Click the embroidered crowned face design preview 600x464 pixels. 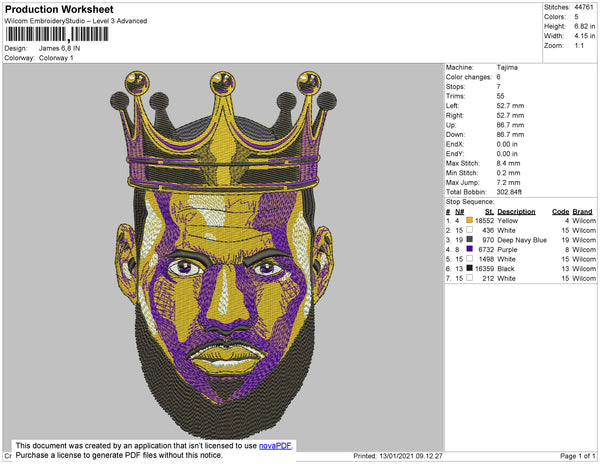click(223, 254)
